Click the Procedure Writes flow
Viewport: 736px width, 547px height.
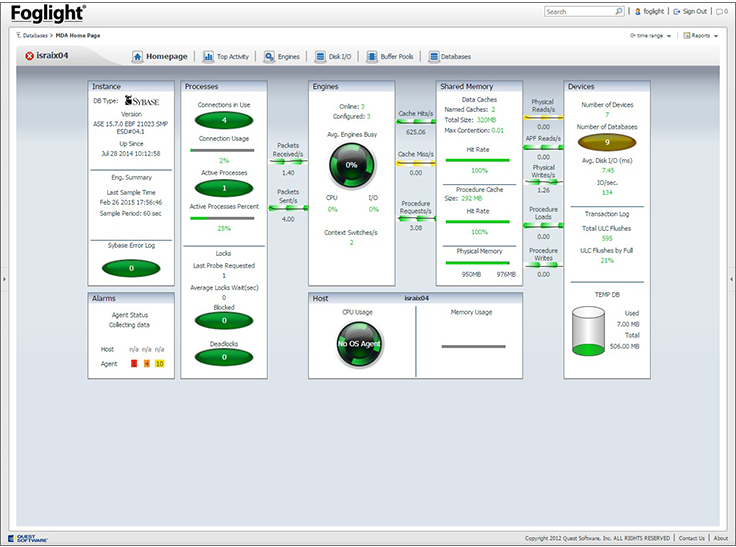tap(543, 265)
